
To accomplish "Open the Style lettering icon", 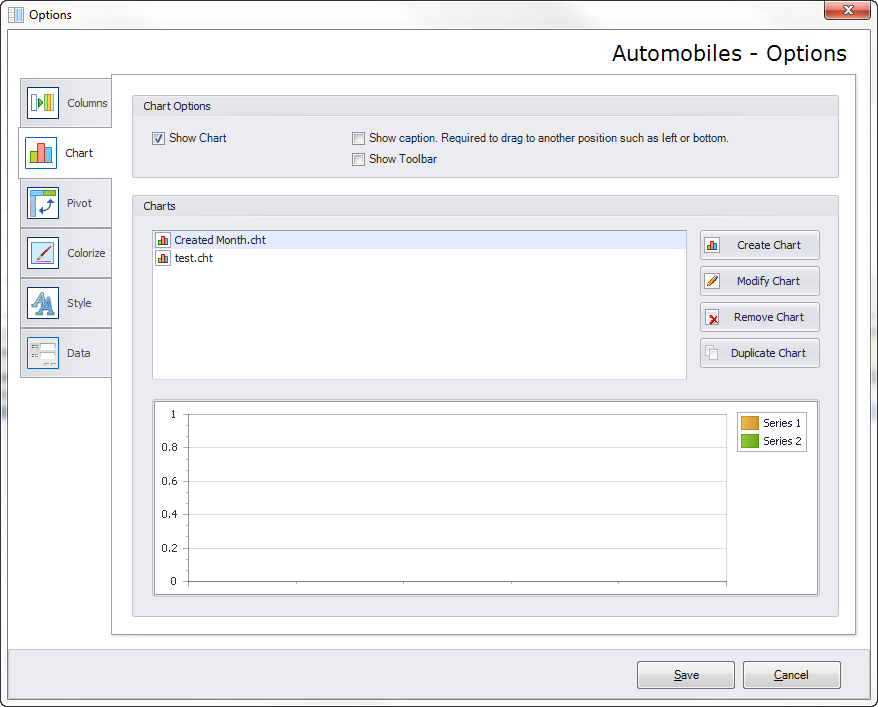I will click(43, 303).
